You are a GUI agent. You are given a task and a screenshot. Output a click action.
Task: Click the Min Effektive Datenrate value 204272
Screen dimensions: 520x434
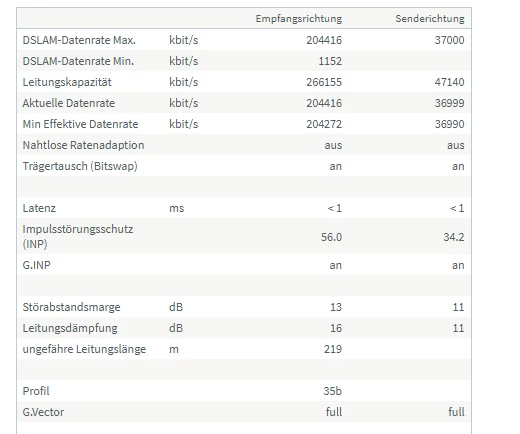pos(324,124)
